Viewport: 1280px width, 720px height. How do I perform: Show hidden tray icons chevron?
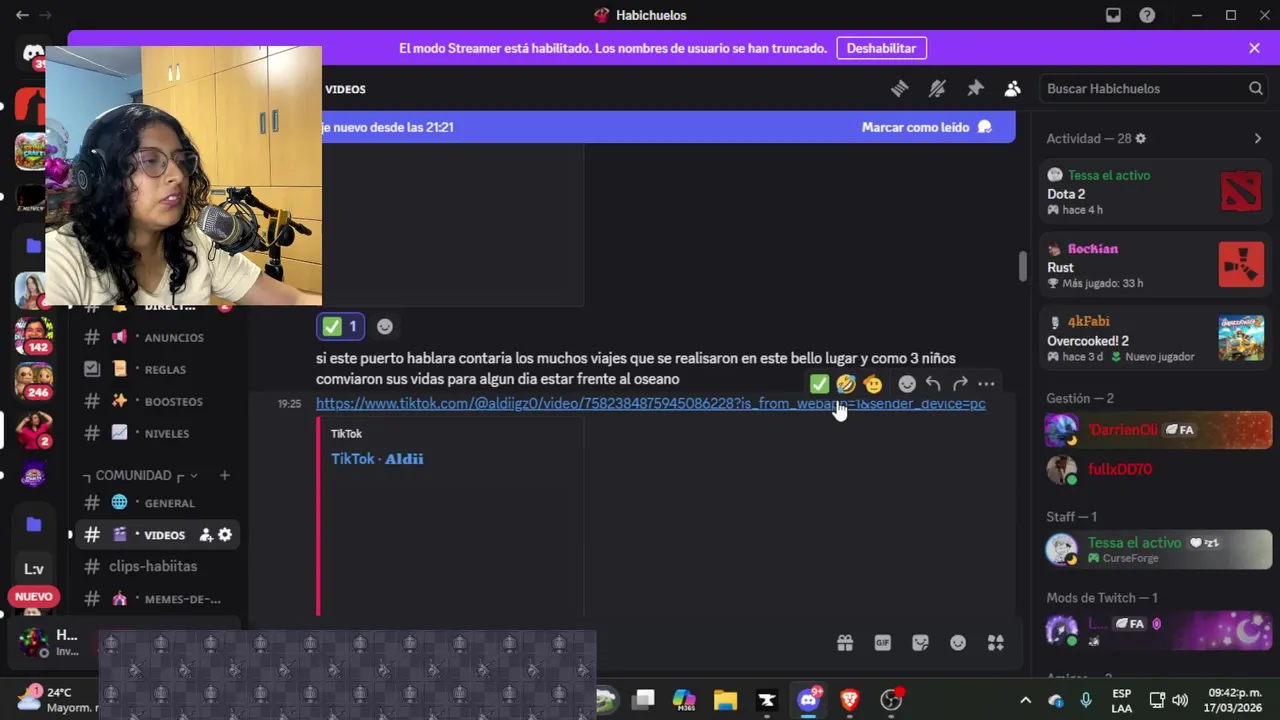1025,700
